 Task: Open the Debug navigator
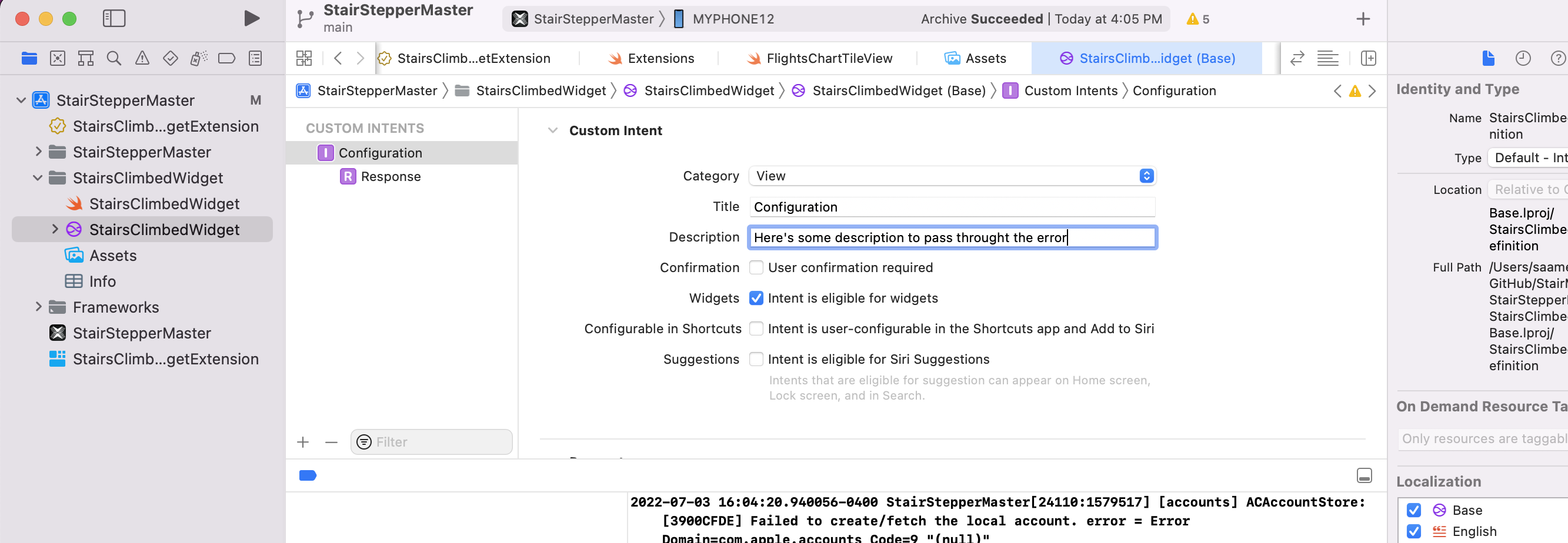click(198, 58)
